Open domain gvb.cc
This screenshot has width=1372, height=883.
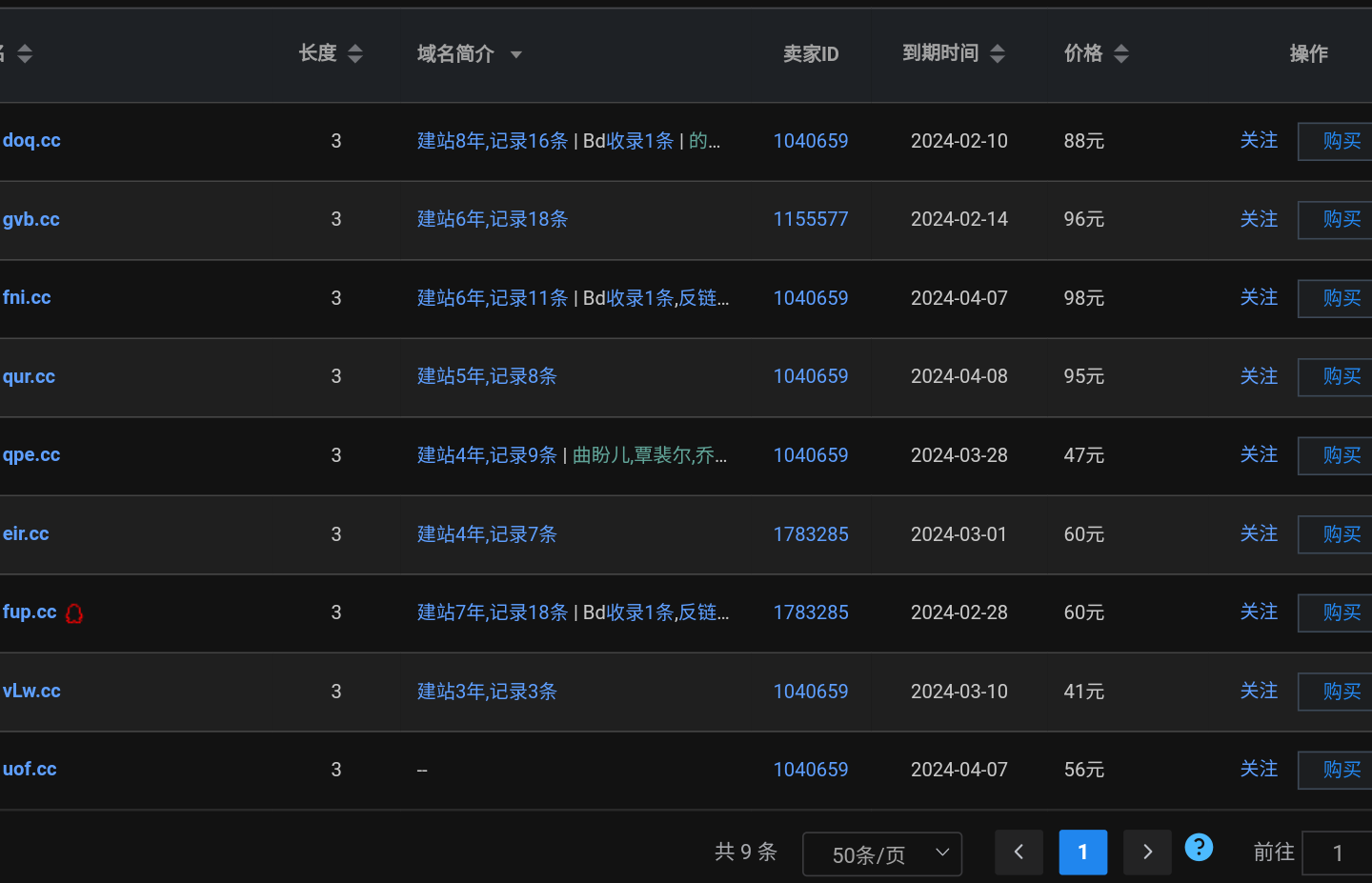pyautogui.click(x=31, y=219)
